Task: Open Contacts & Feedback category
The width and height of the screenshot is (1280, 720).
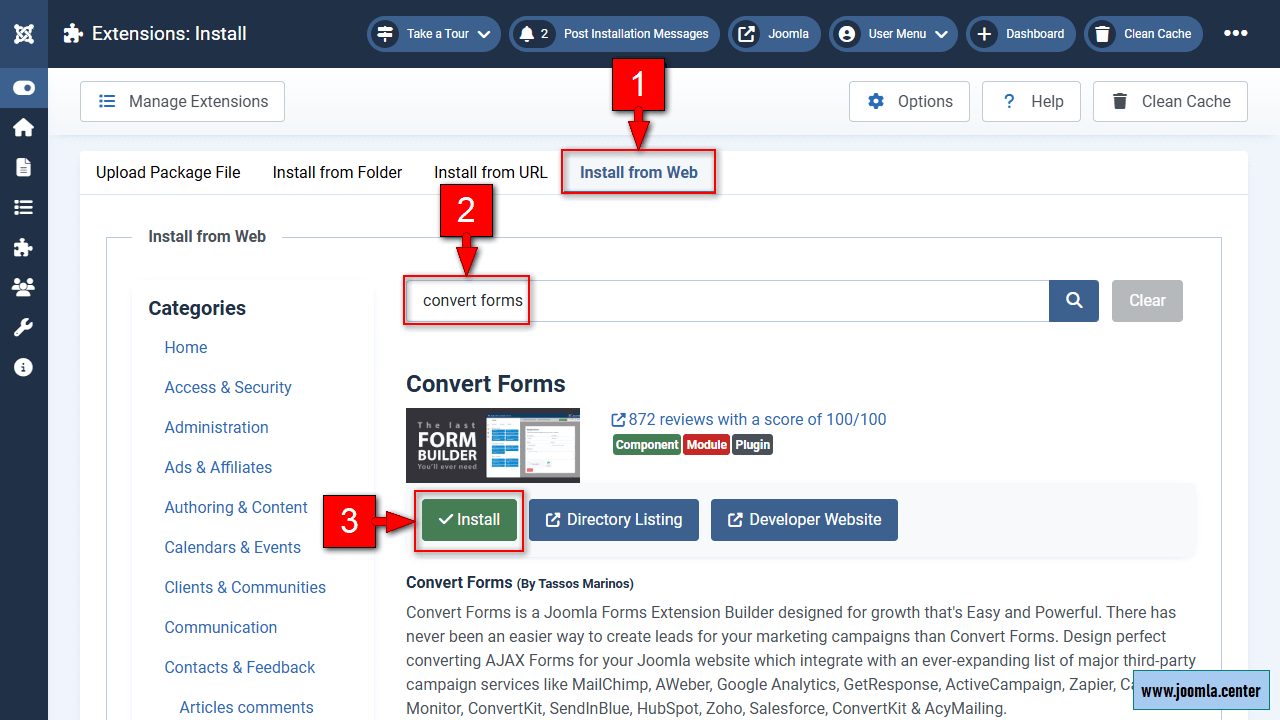Action: (240, 667)
